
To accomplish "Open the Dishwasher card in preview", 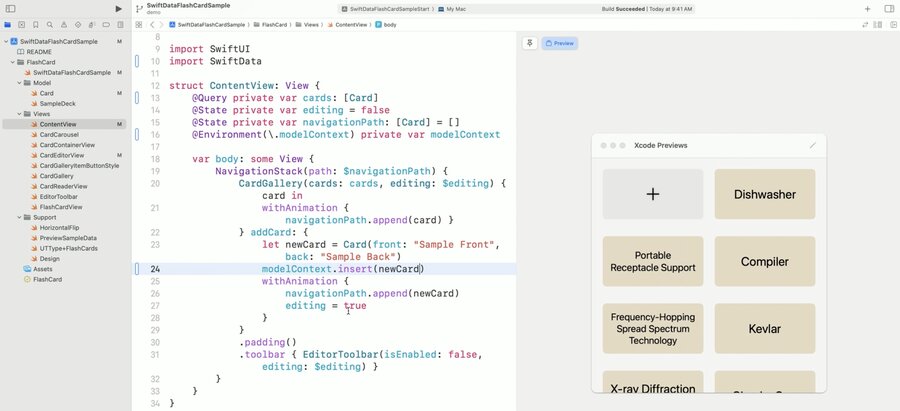I will point(765,194).
